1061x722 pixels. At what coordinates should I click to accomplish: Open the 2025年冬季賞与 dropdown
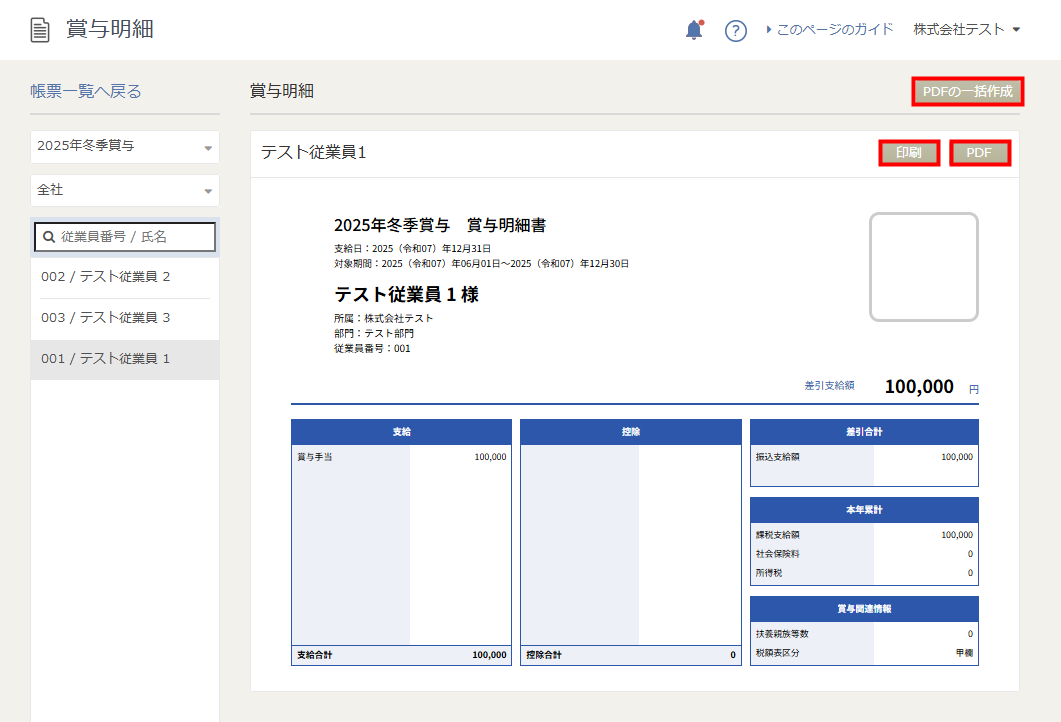pyautogui.click(x=125, y=146)
